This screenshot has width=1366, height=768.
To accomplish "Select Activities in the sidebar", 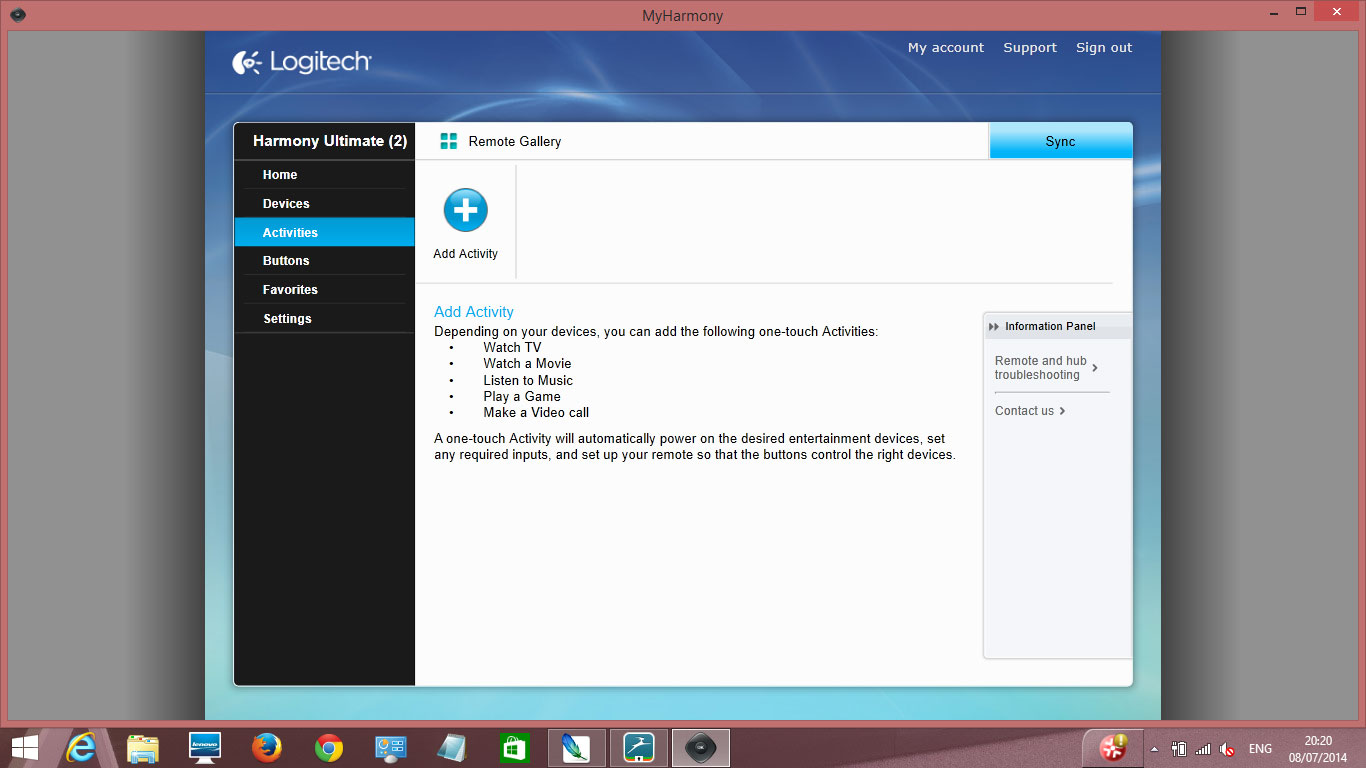I will click(324, 232).
